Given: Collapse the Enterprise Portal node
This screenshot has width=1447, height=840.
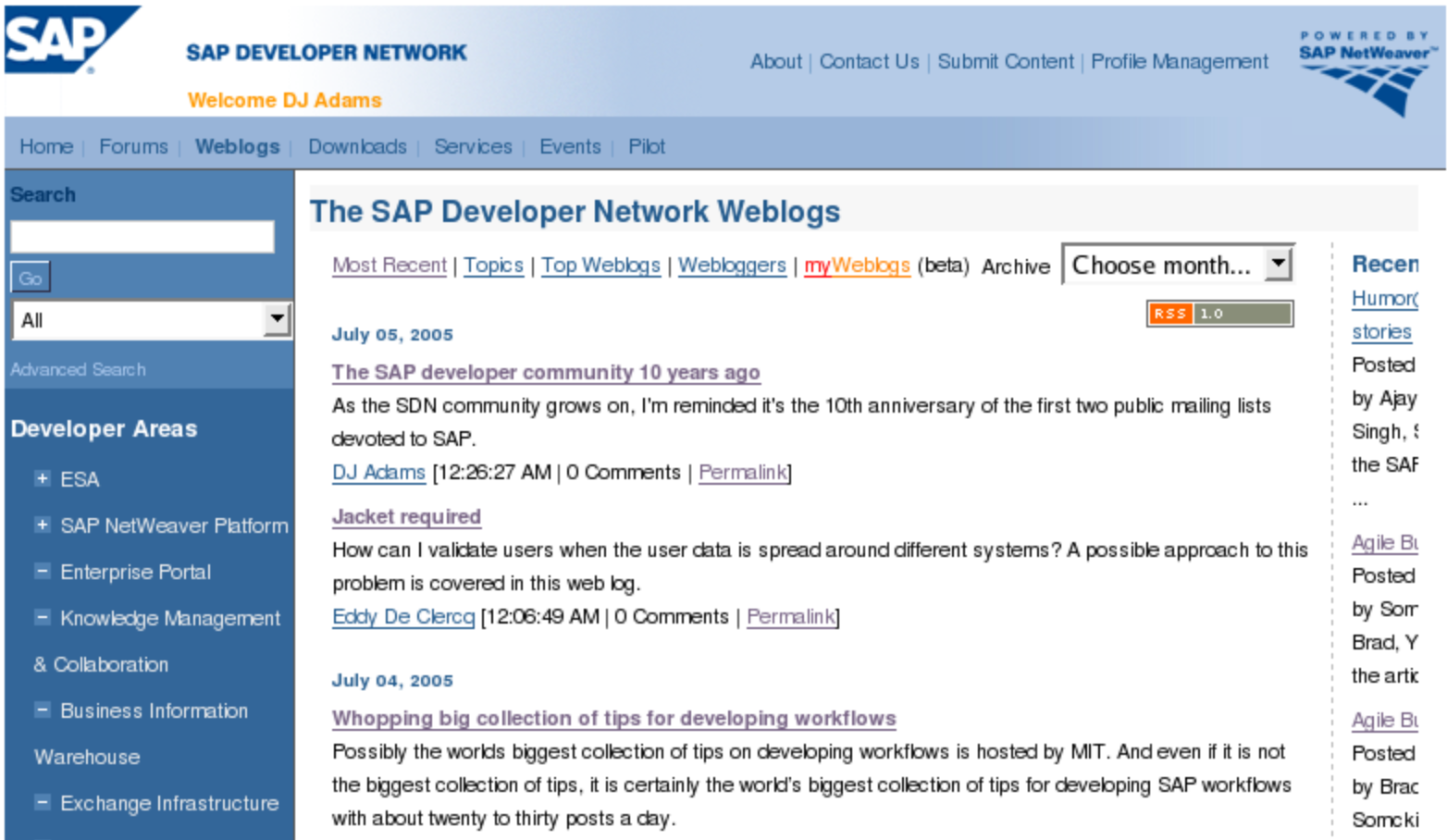Looking at the screenshot, I should (x=42, y=571).
